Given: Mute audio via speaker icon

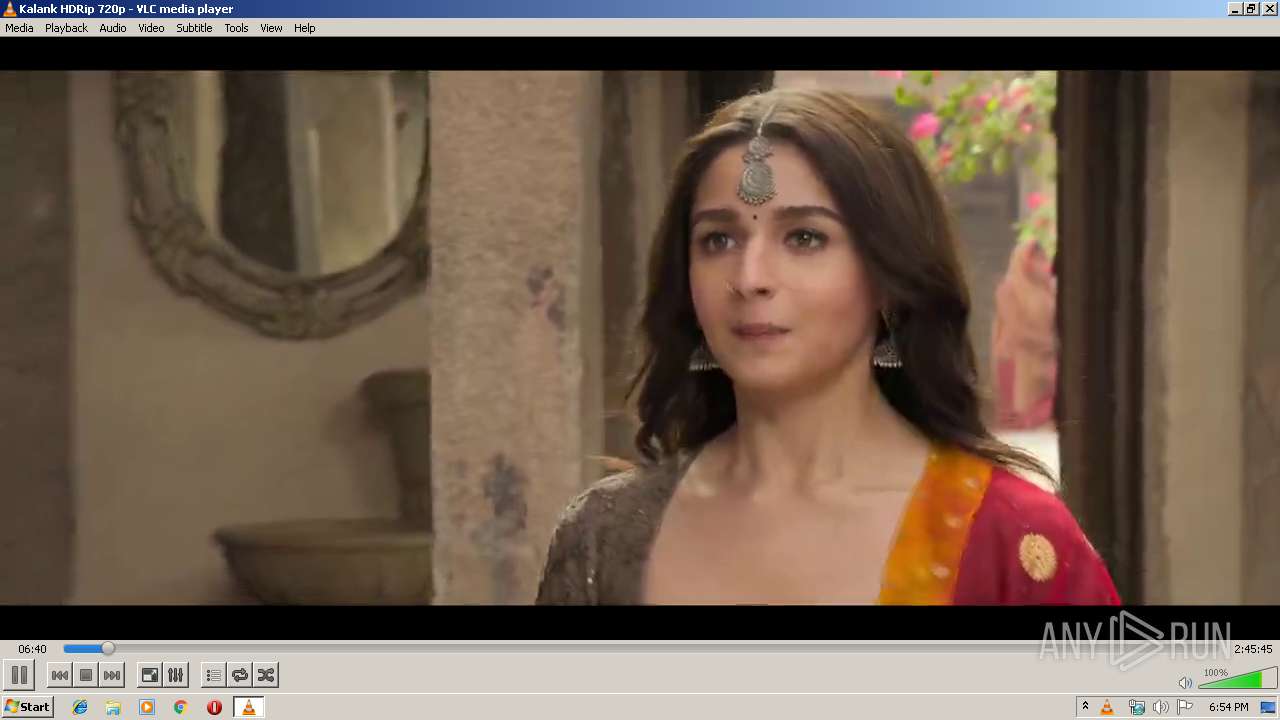Looking at the screenshot, I should pyautogui.click(x=1185, y=682).
